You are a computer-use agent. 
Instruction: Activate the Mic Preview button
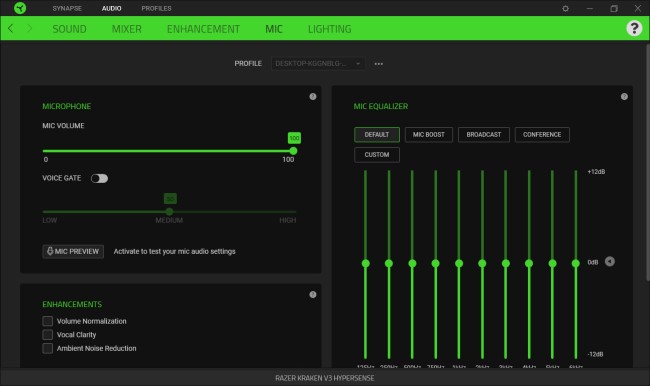click(73, 251)
